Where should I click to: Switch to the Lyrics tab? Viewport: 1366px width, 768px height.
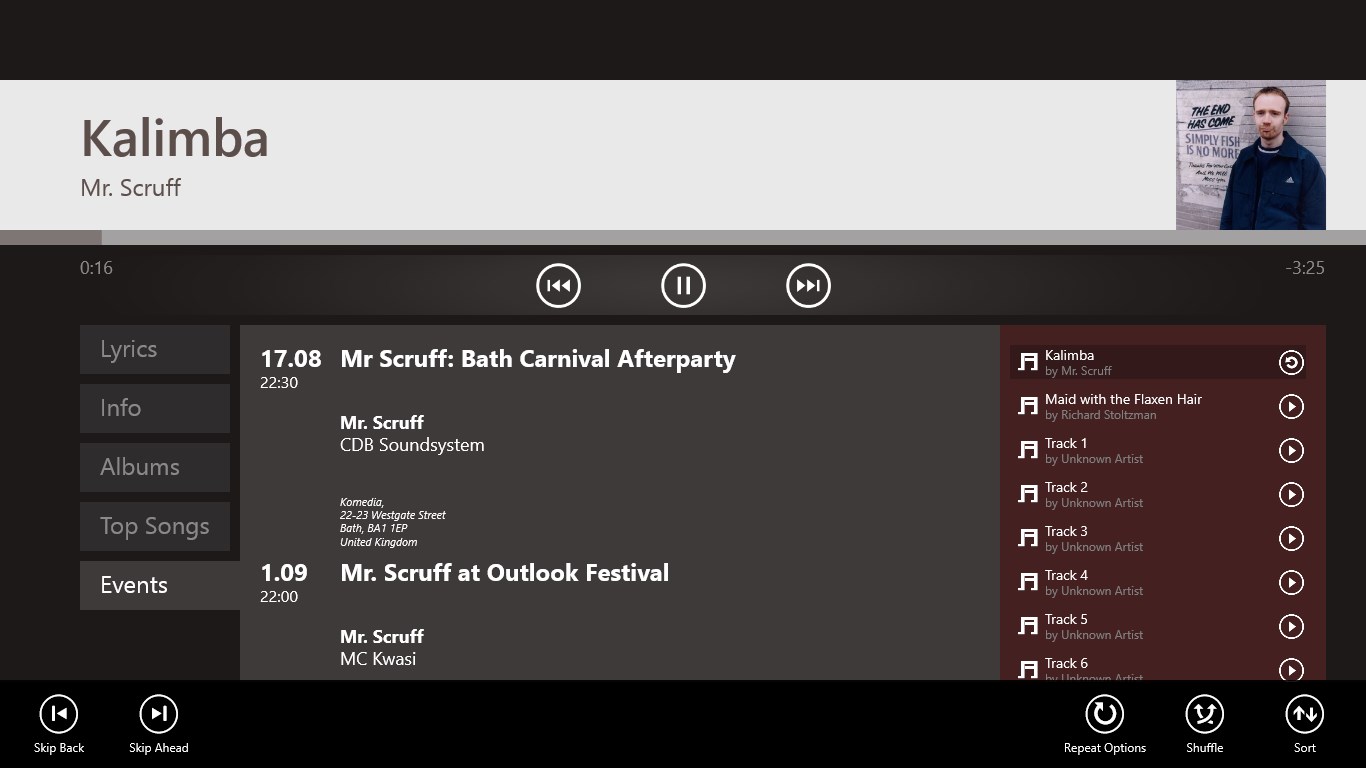coord(155,349)
